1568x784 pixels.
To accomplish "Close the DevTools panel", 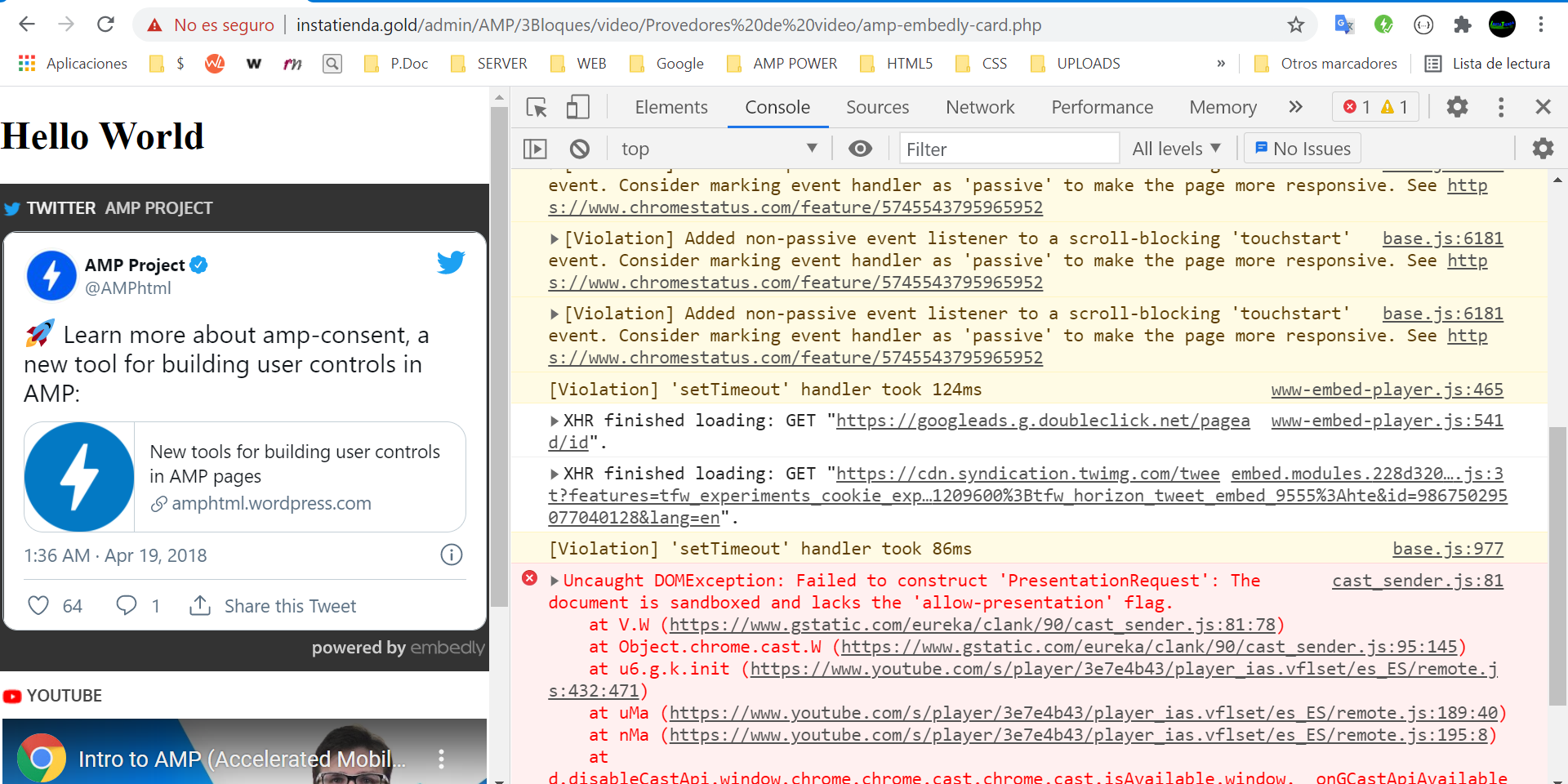I will click(x=1543, y=107).
